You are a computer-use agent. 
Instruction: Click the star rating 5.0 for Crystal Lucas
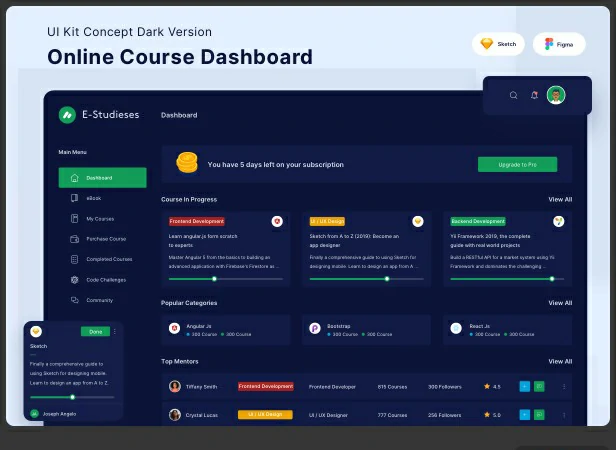(x=492, y=415)
